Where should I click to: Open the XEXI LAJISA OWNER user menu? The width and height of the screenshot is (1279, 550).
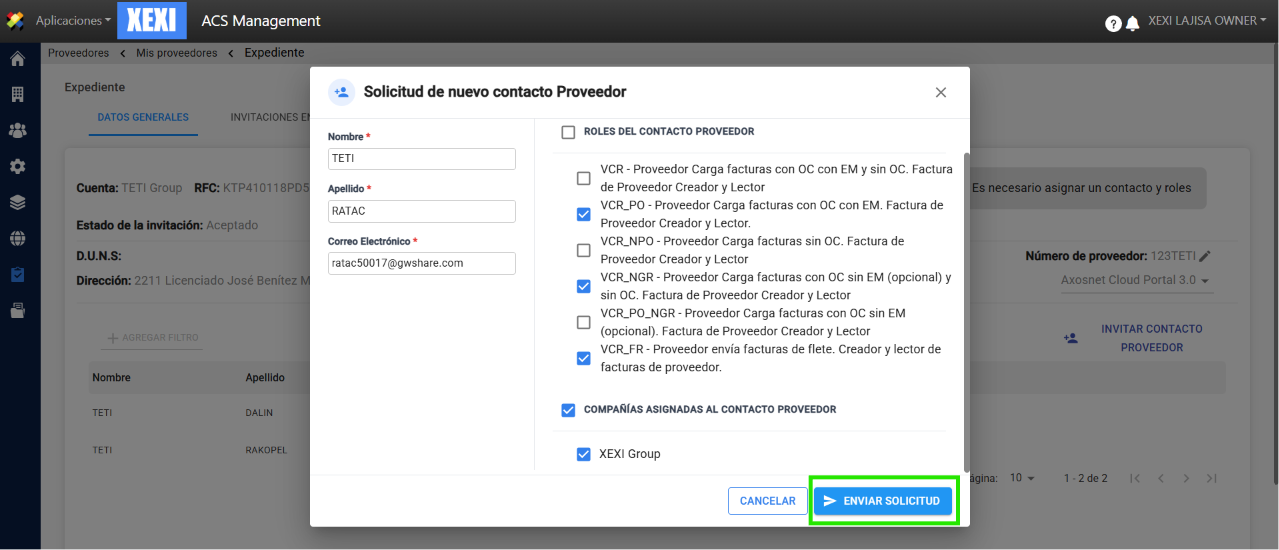(1207, 21)
